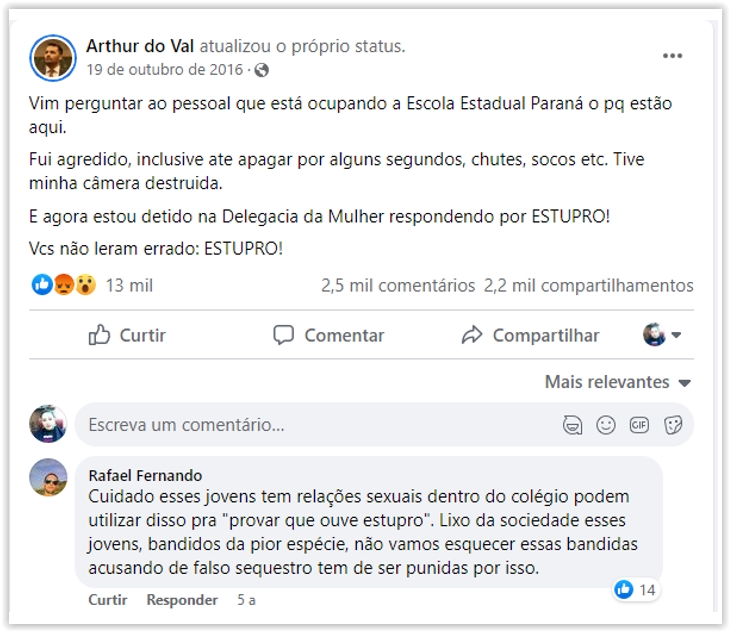Open Arthur do Val's profile name link

(140, 46)
